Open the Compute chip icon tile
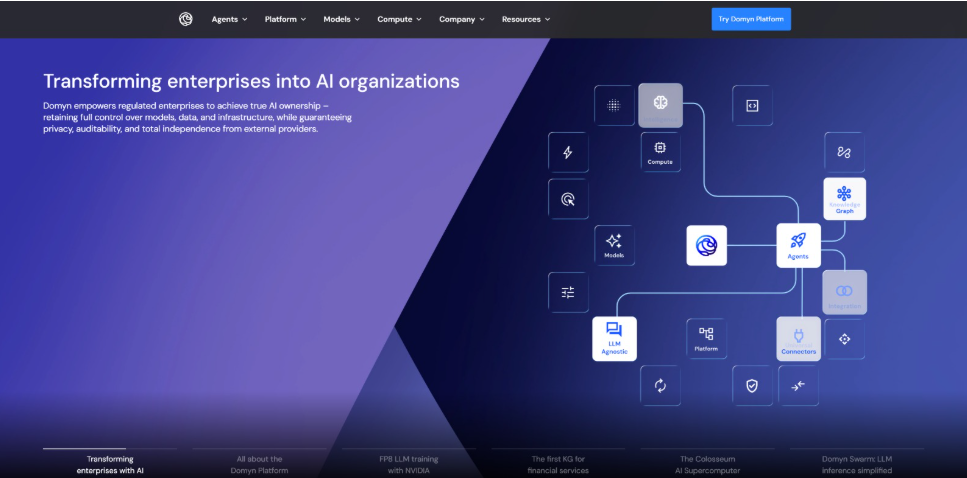The width and height of the screenshot is (967, 478). [x=660, y=151]
